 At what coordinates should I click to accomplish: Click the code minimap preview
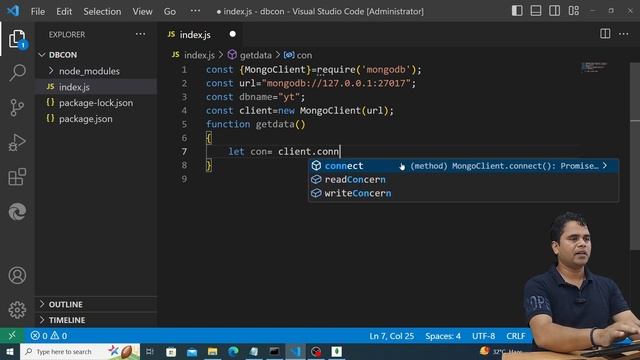[595, 67]
